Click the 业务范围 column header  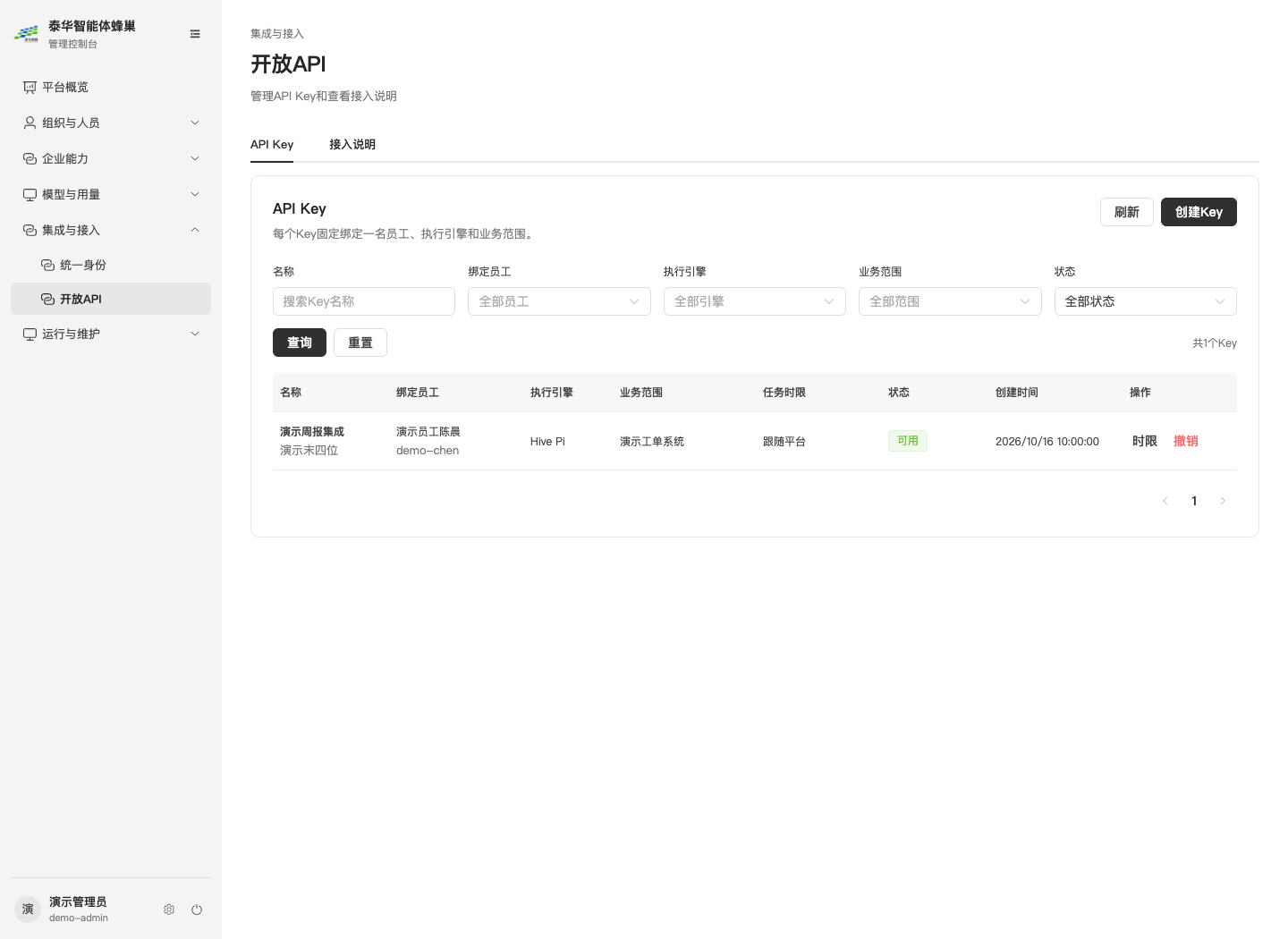(641, 393)
